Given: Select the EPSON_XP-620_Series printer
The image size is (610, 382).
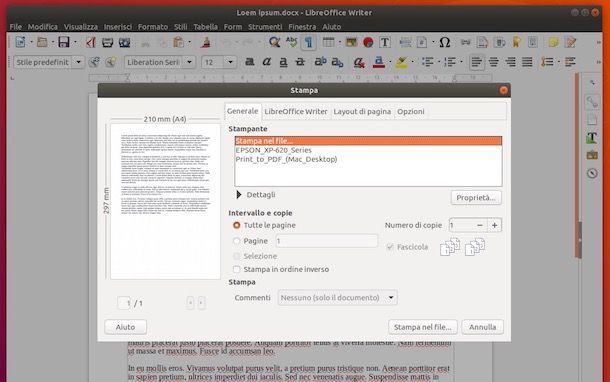Looking at the screenshot, I should pyautogui.click(x=368, y=150).
